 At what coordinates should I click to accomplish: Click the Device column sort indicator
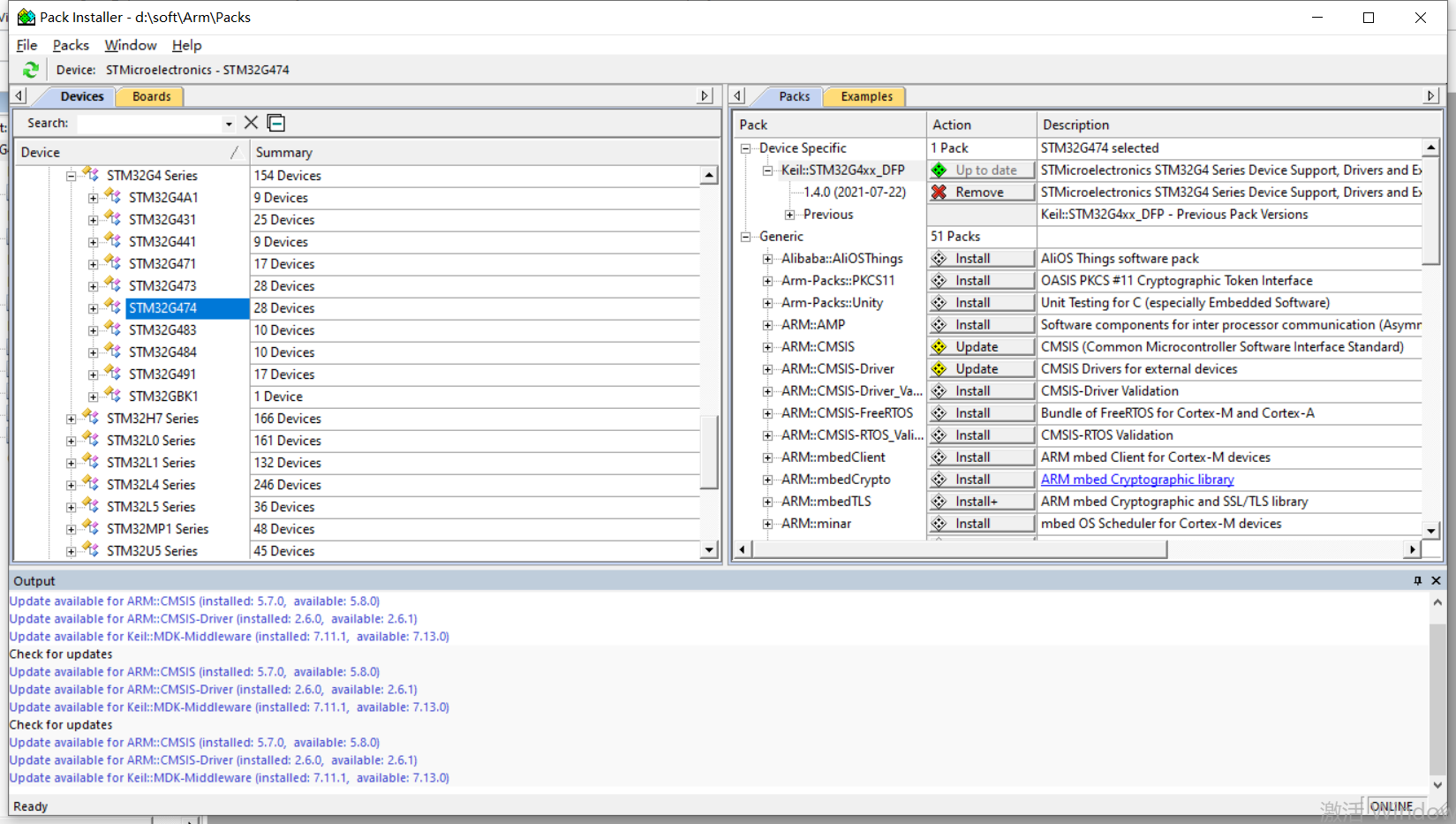pos(235,152)
